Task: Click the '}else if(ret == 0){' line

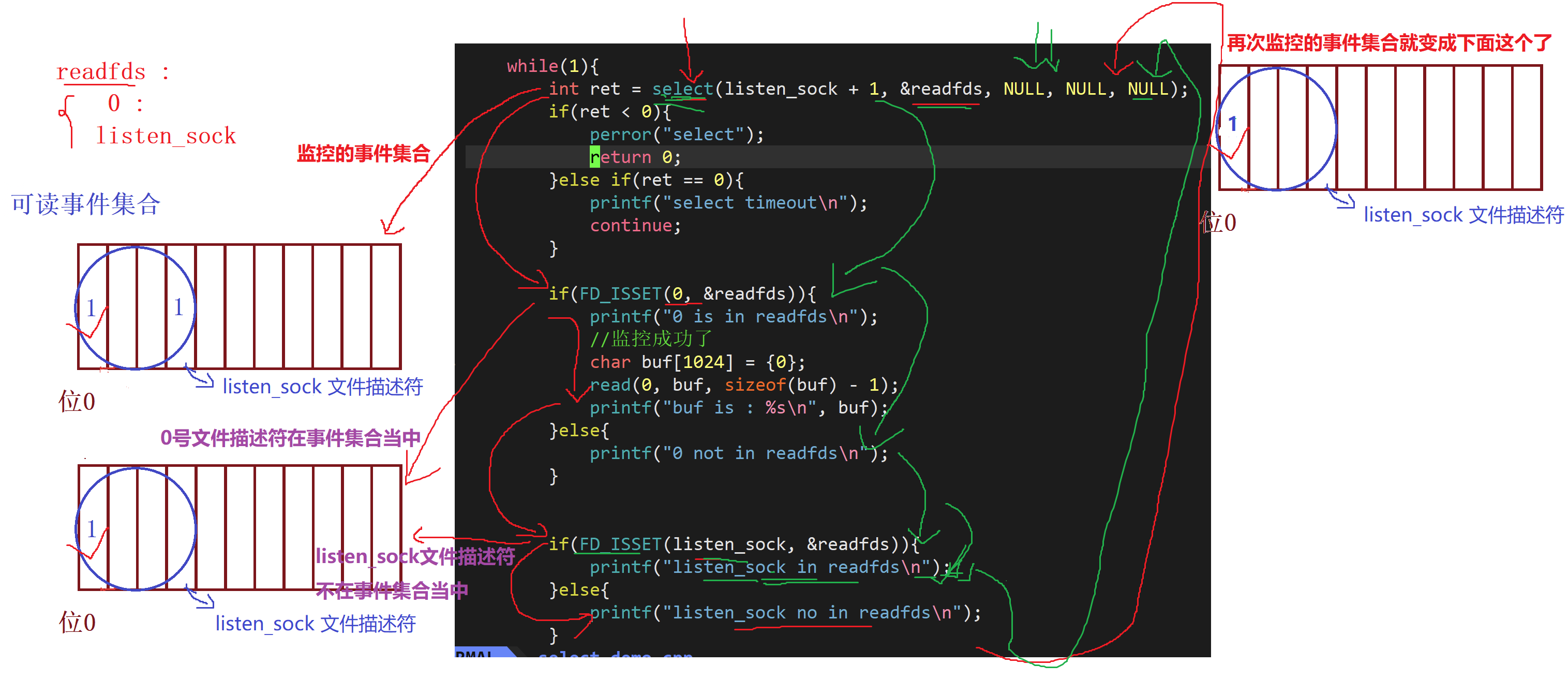Action: coord(646,180)
